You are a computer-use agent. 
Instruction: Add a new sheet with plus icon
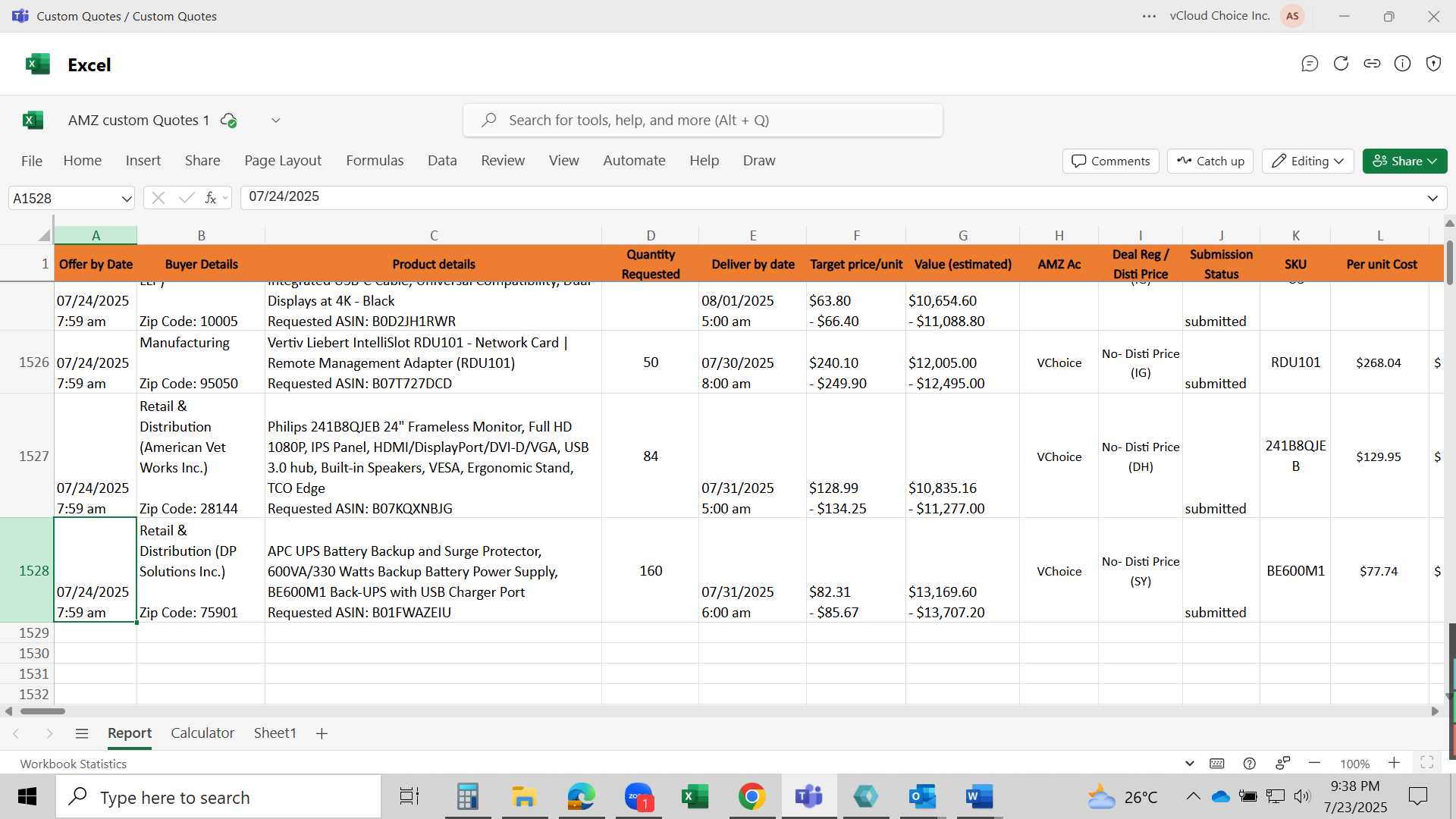(x=322, y=733)
